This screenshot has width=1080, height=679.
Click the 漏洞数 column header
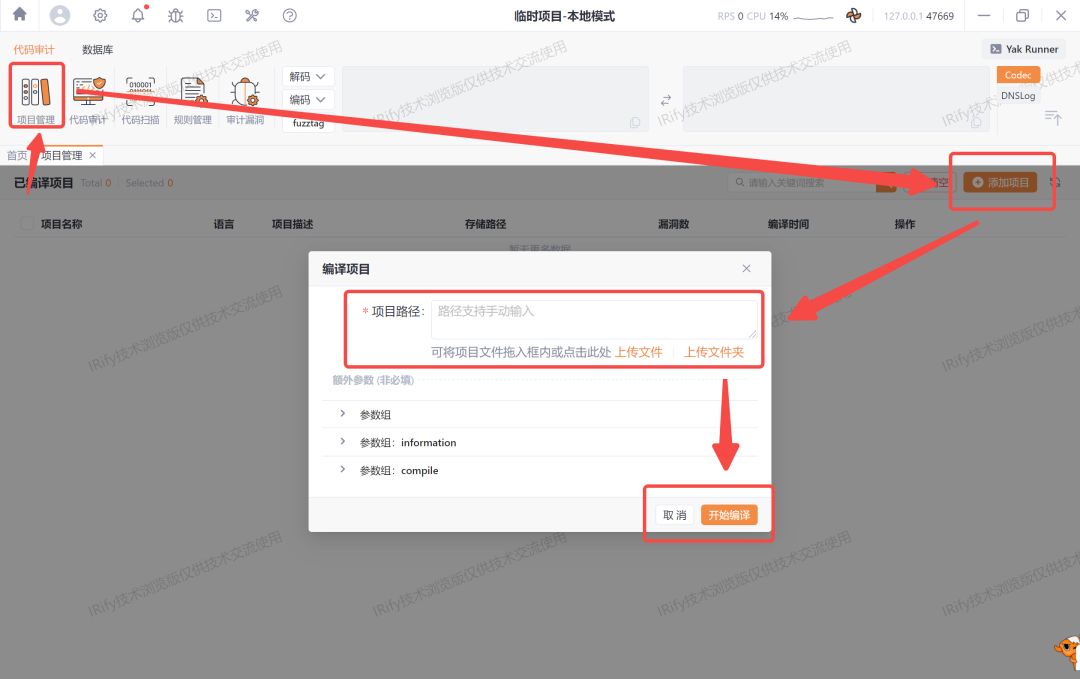(x=674, y=224)
